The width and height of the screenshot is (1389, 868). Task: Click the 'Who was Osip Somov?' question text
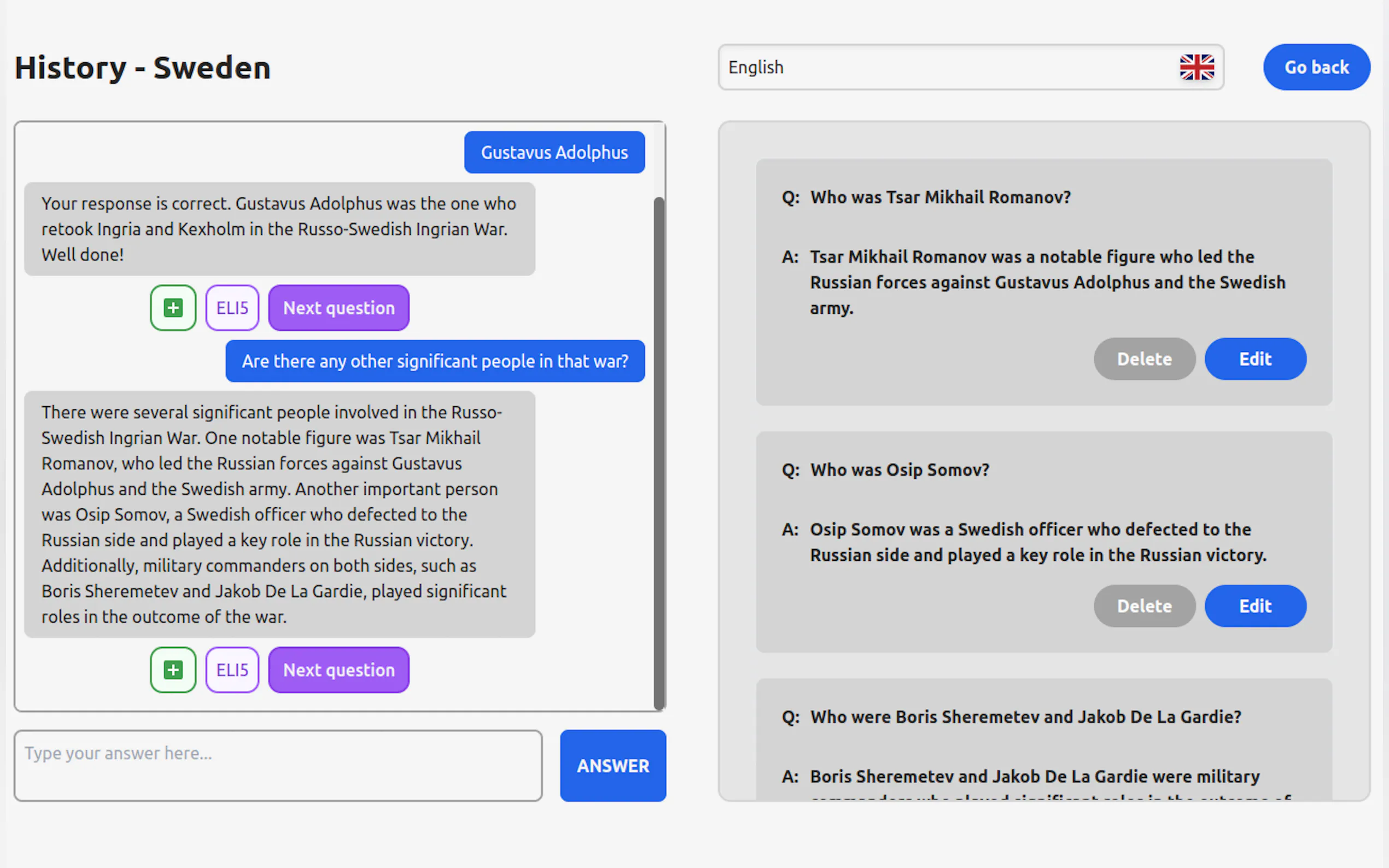[899, 470]
